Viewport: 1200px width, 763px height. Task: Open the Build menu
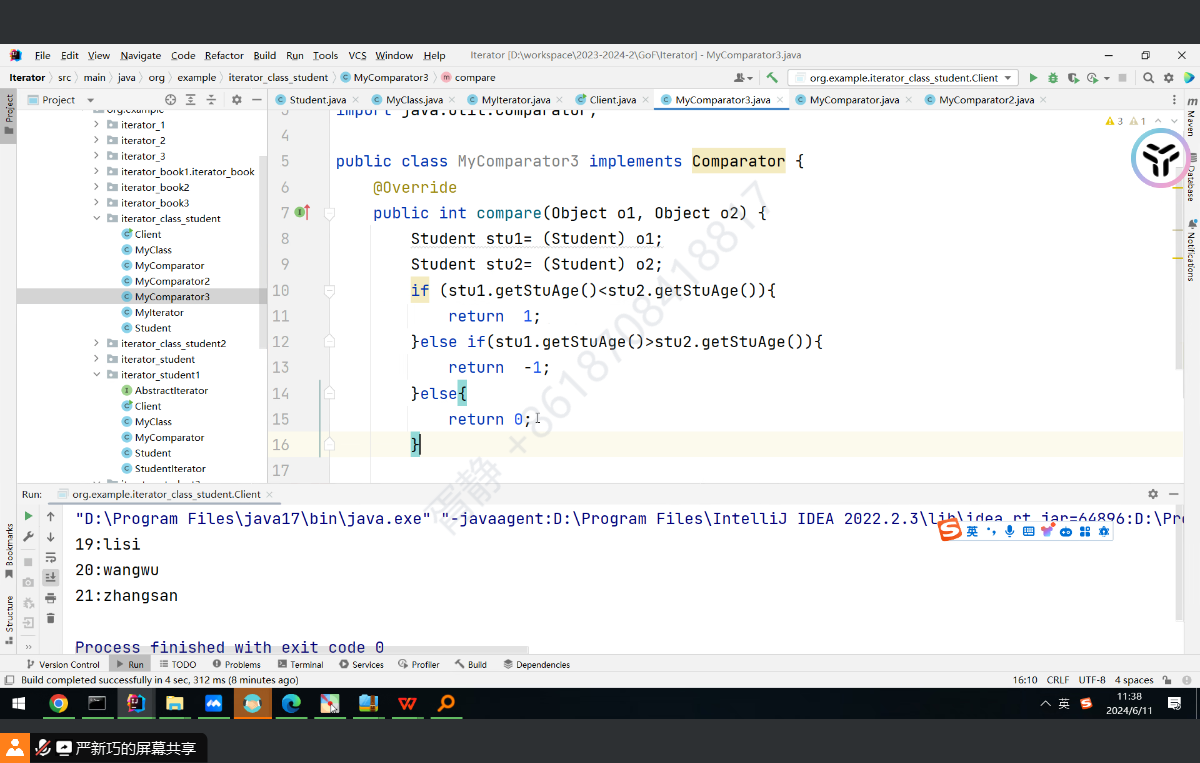[264, 55]
